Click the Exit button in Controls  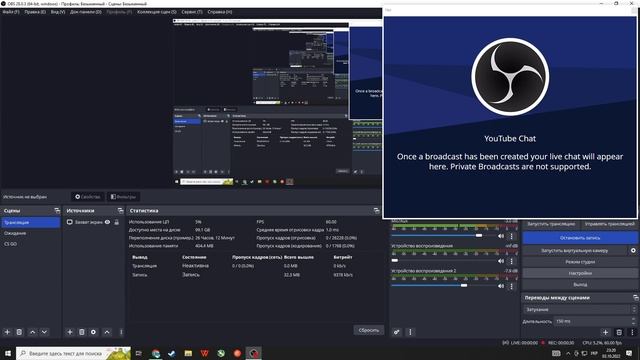(580, 284)
